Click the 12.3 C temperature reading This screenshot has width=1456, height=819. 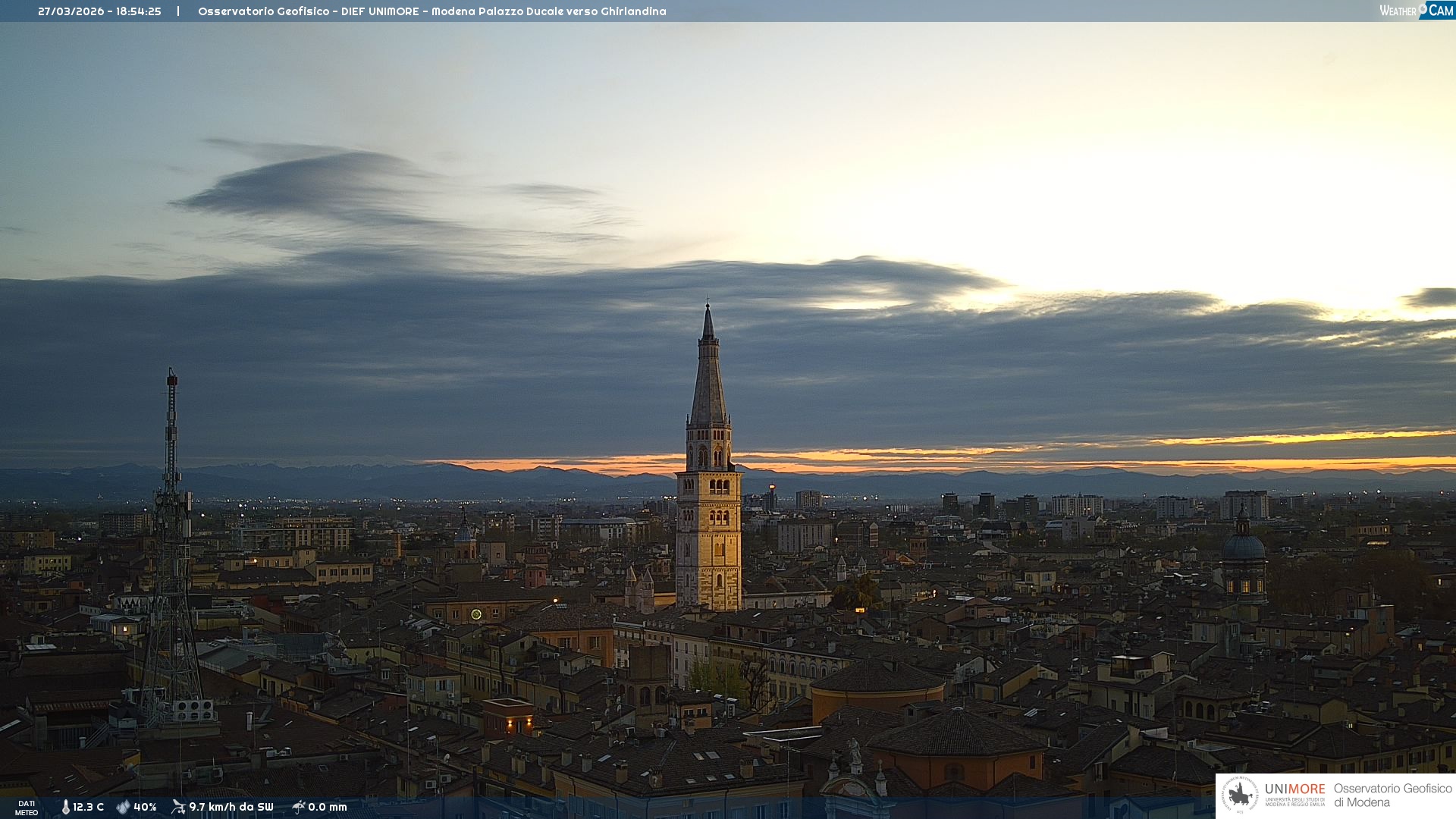pos(89,807)
